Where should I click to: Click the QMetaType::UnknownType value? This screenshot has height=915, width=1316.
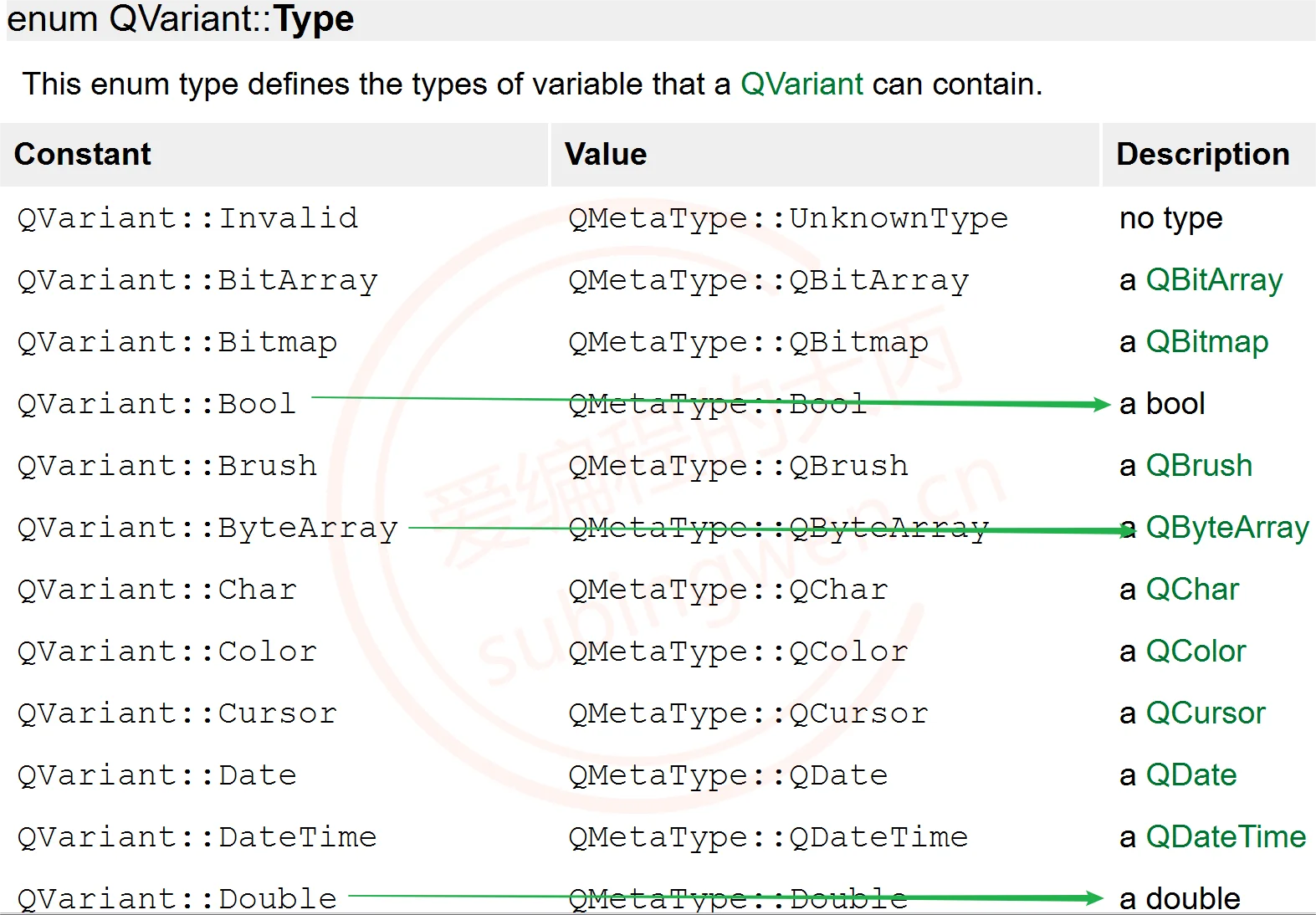[788, 218]
